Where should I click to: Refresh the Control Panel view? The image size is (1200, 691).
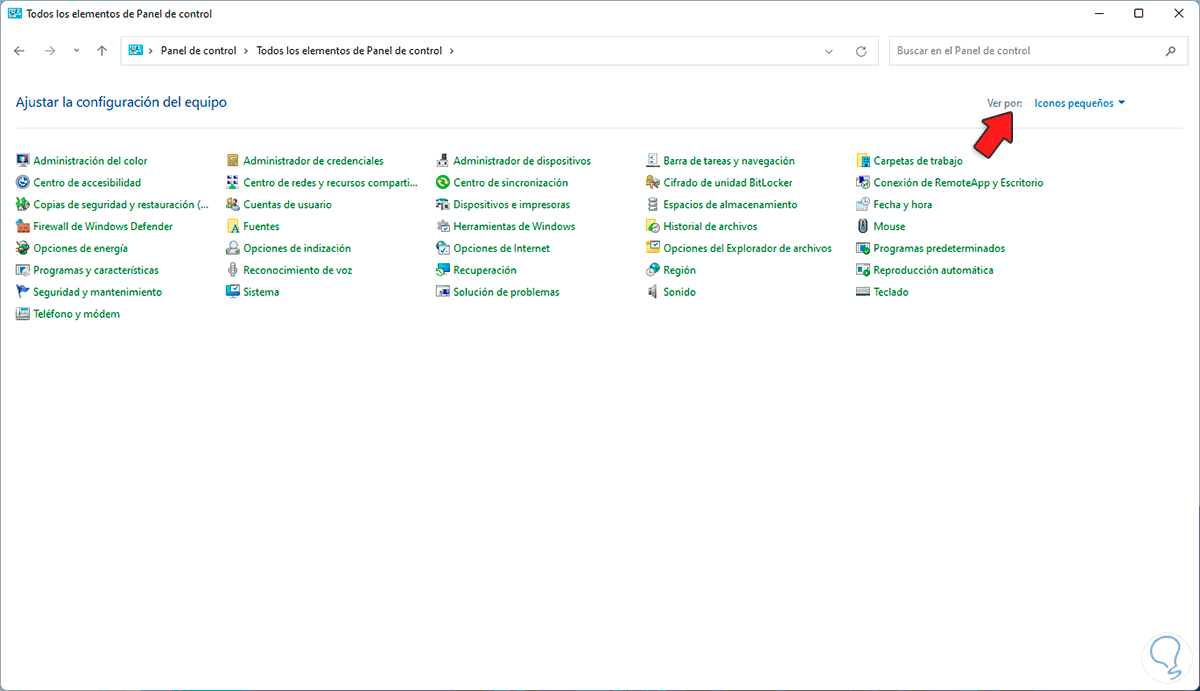861,51
